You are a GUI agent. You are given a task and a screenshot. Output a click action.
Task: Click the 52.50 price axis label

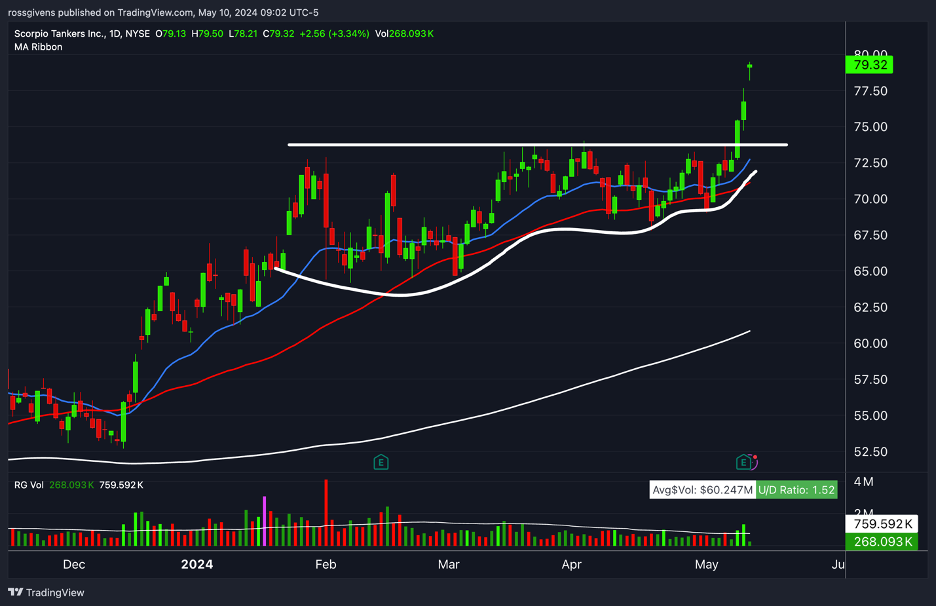coord(870,452)
